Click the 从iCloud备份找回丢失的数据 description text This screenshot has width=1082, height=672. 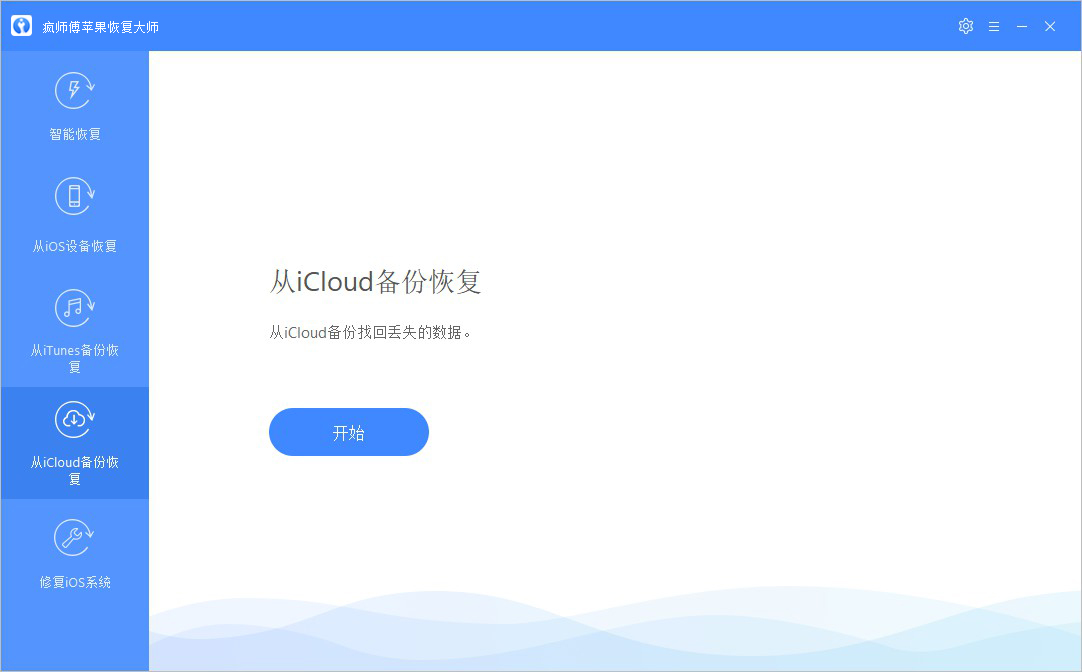[x=370, y=333]
